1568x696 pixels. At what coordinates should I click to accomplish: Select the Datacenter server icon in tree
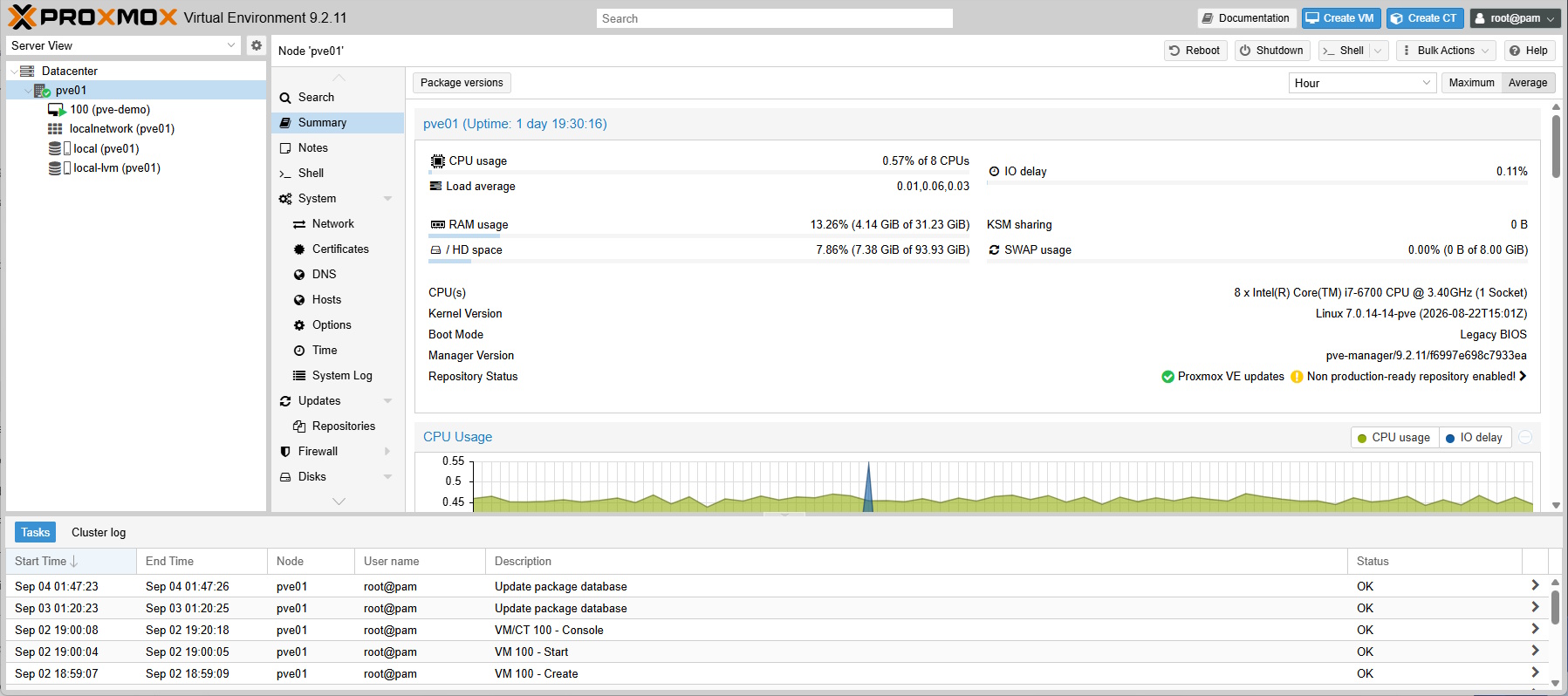(27, 71)
